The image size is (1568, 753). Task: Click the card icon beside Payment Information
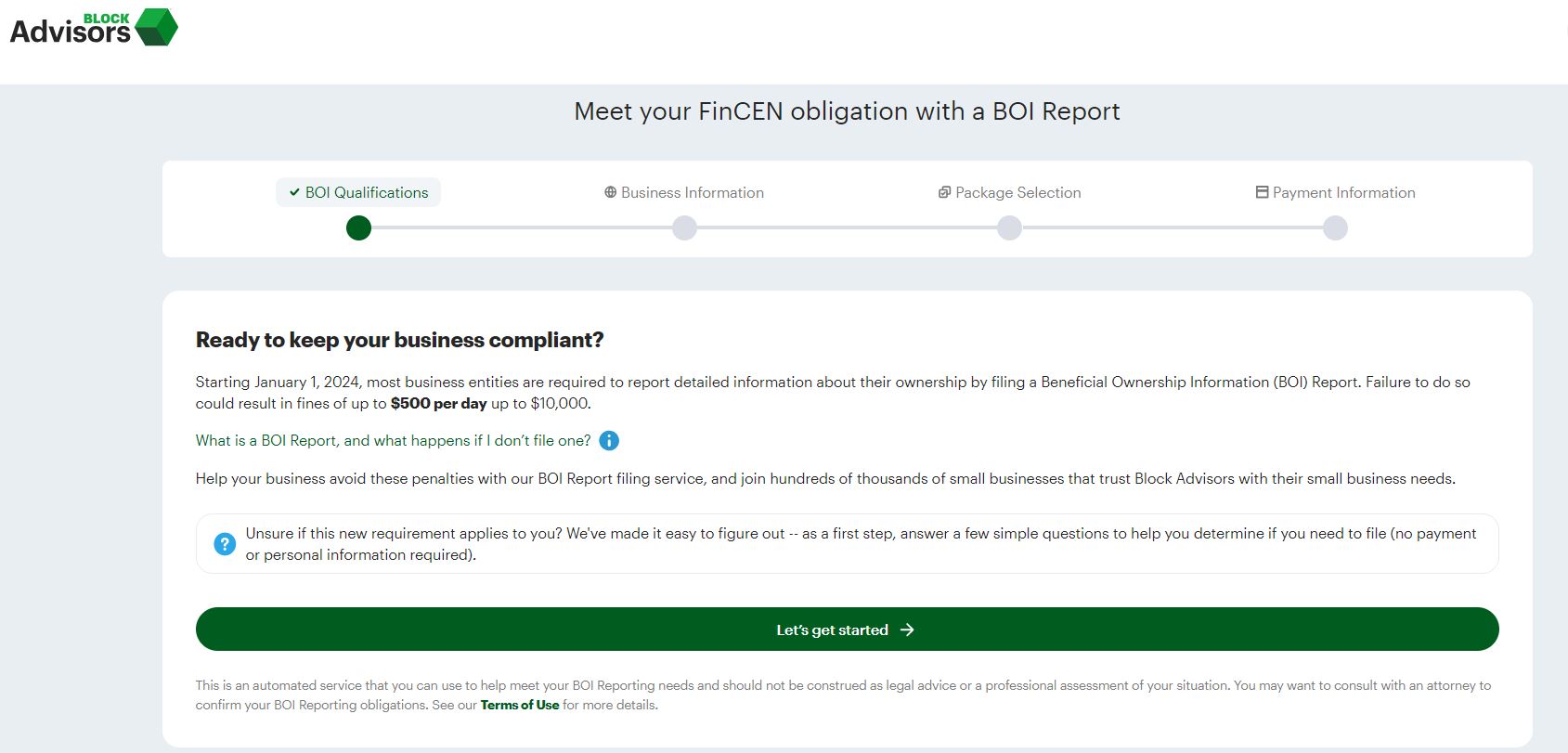coord(1262,192)
